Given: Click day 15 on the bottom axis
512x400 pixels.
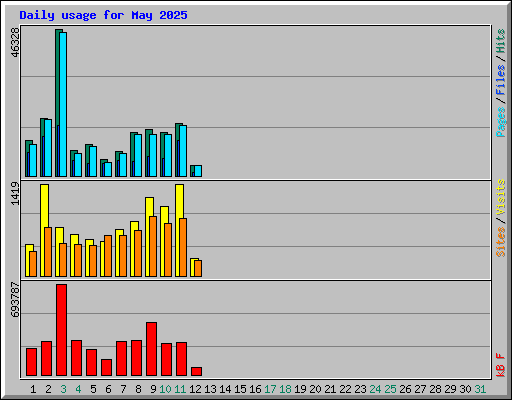Looking at the screenshot, I should [240, 389].
